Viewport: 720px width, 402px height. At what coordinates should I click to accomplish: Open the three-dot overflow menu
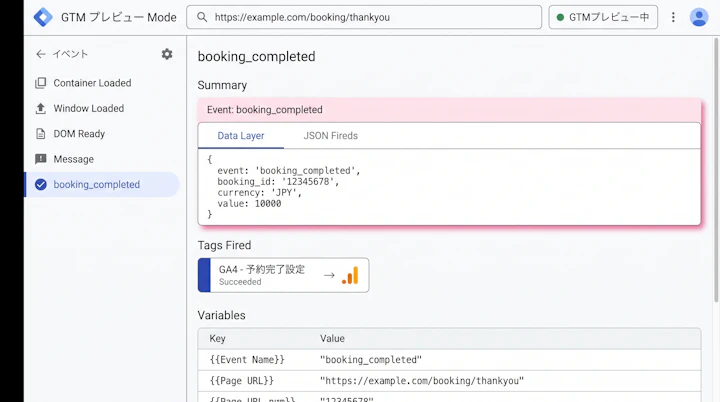(673, 17)
